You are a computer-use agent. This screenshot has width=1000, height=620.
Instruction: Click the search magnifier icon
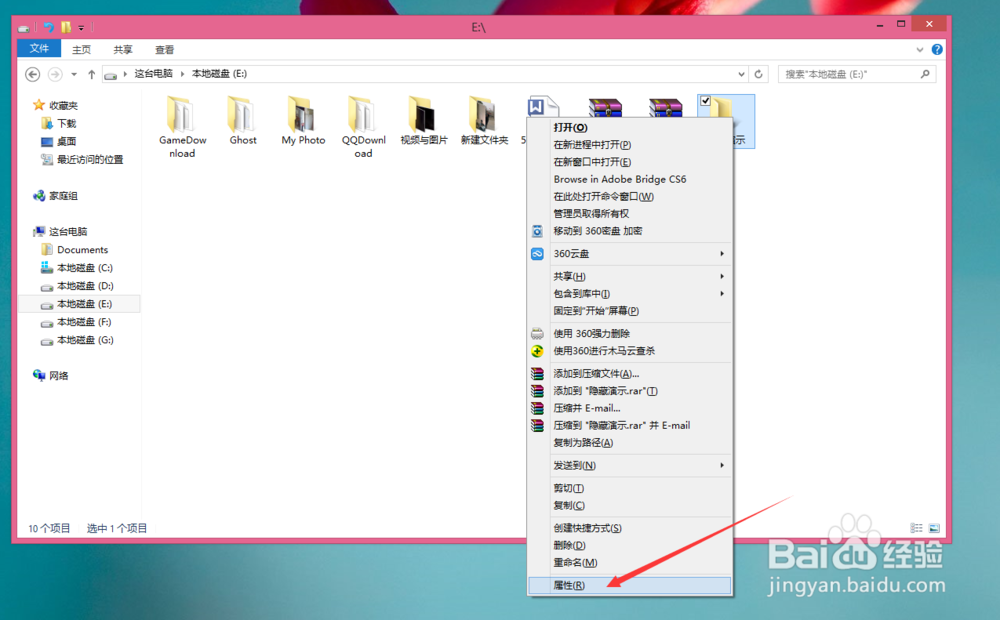pos(925,74)
